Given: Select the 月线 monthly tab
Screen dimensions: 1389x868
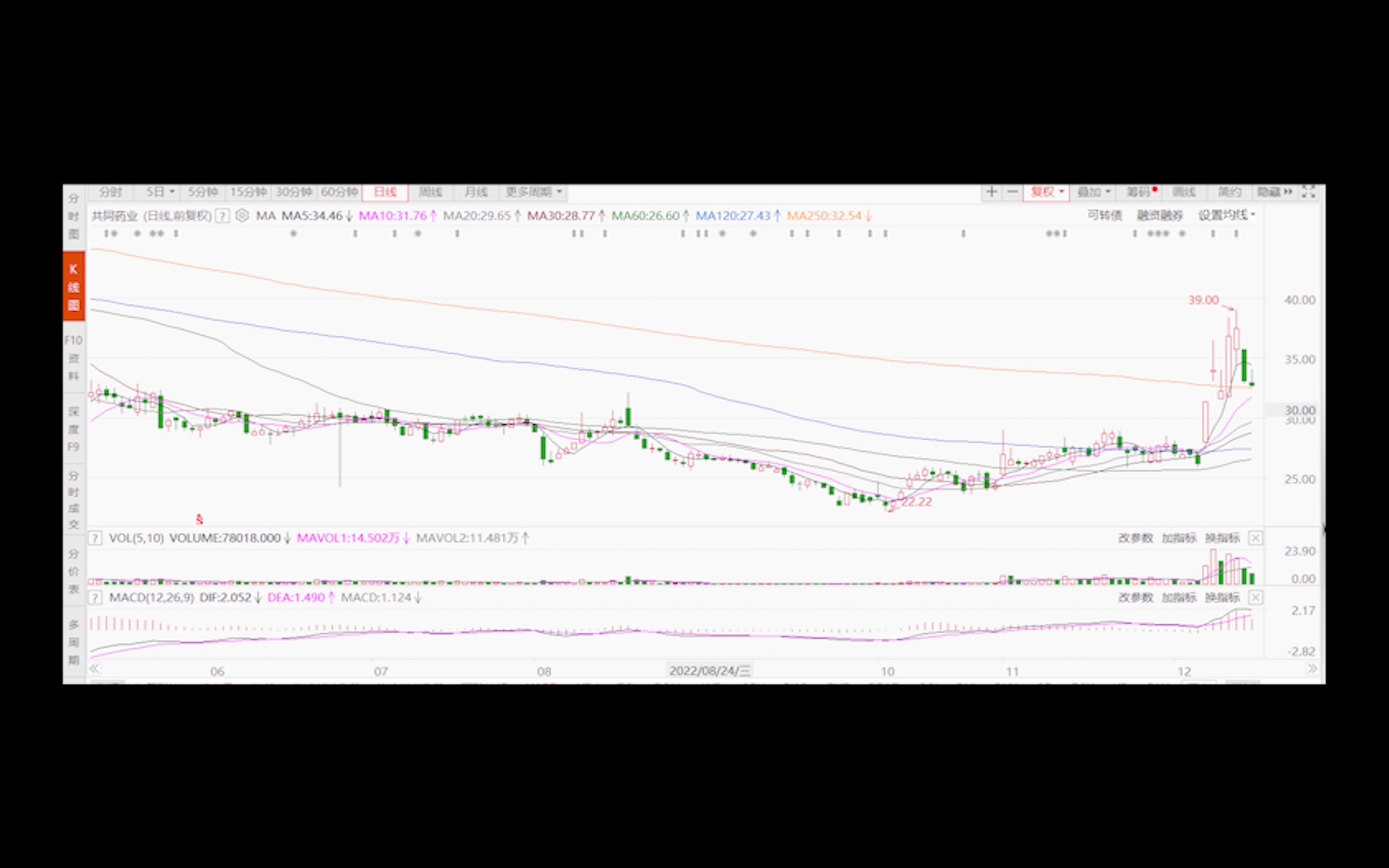Looking at the screenshot, I should tap(476, 192).
